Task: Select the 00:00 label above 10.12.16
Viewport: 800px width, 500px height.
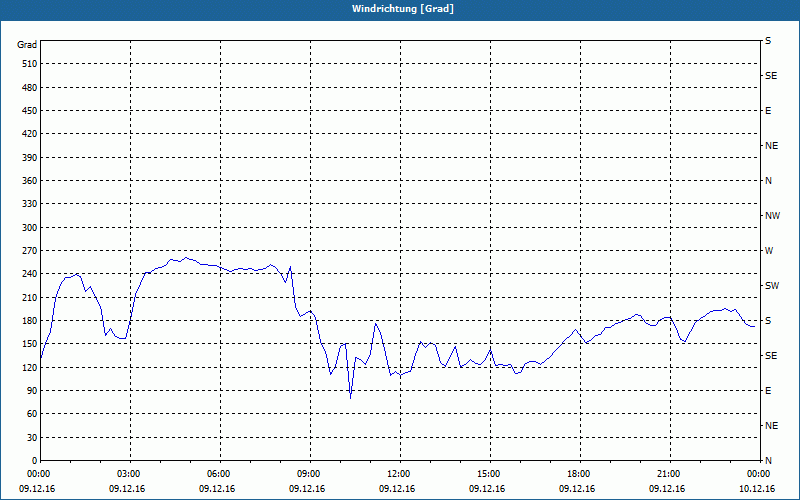Action: [759, 474]
